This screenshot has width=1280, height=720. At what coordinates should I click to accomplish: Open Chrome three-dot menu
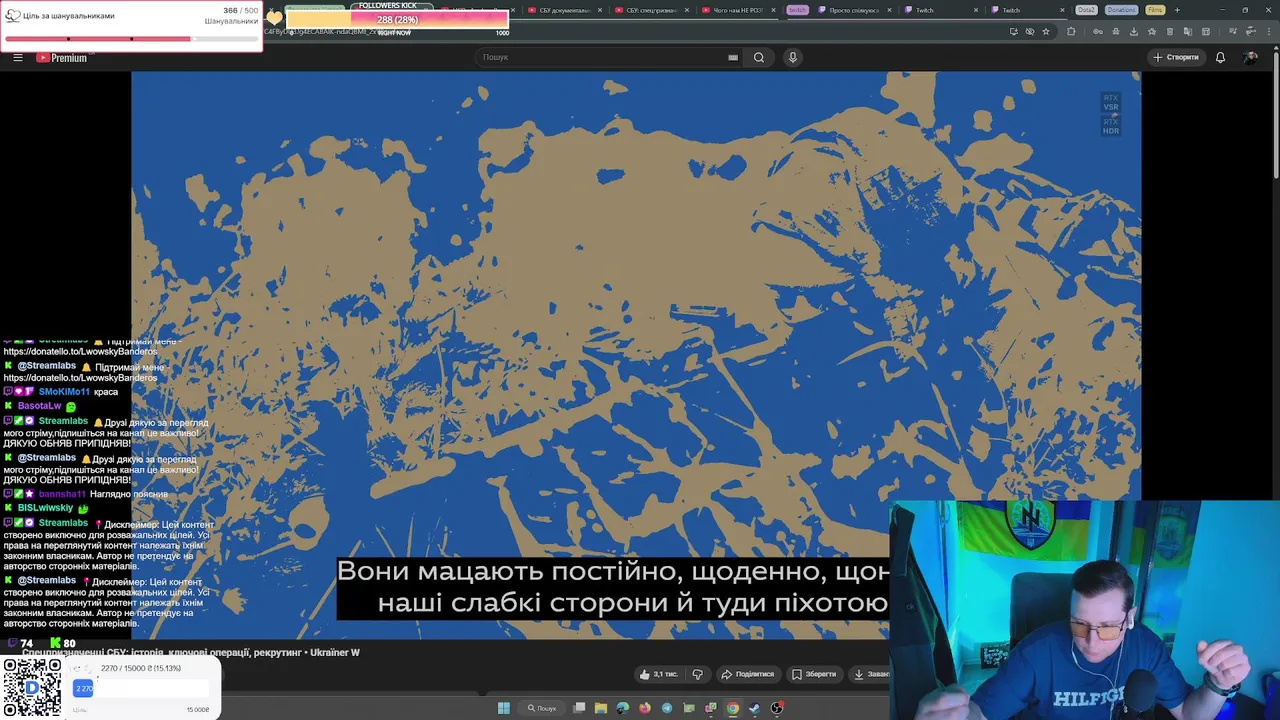tap(1268, 31)
